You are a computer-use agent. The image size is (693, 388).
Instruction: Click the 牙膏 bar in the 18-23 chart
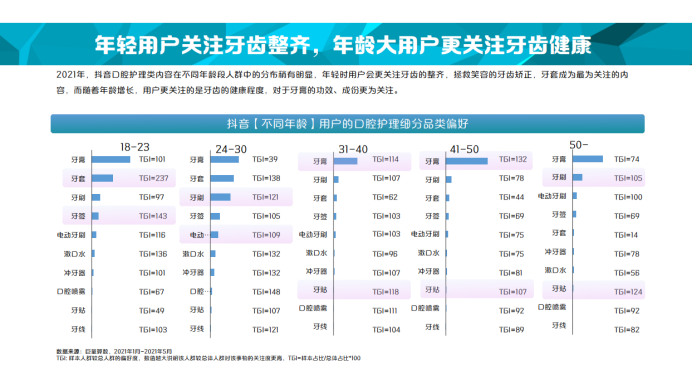click(111, 160)
